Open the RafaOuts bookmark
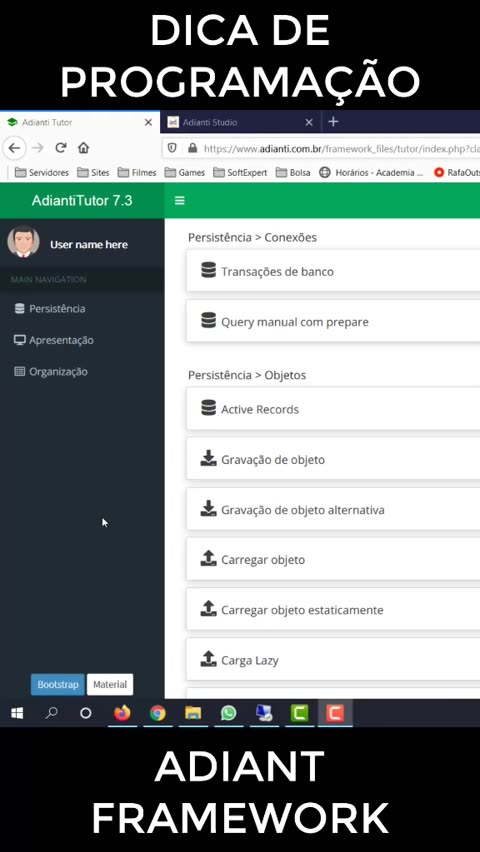480x852 pixels. tap(457, 173)
